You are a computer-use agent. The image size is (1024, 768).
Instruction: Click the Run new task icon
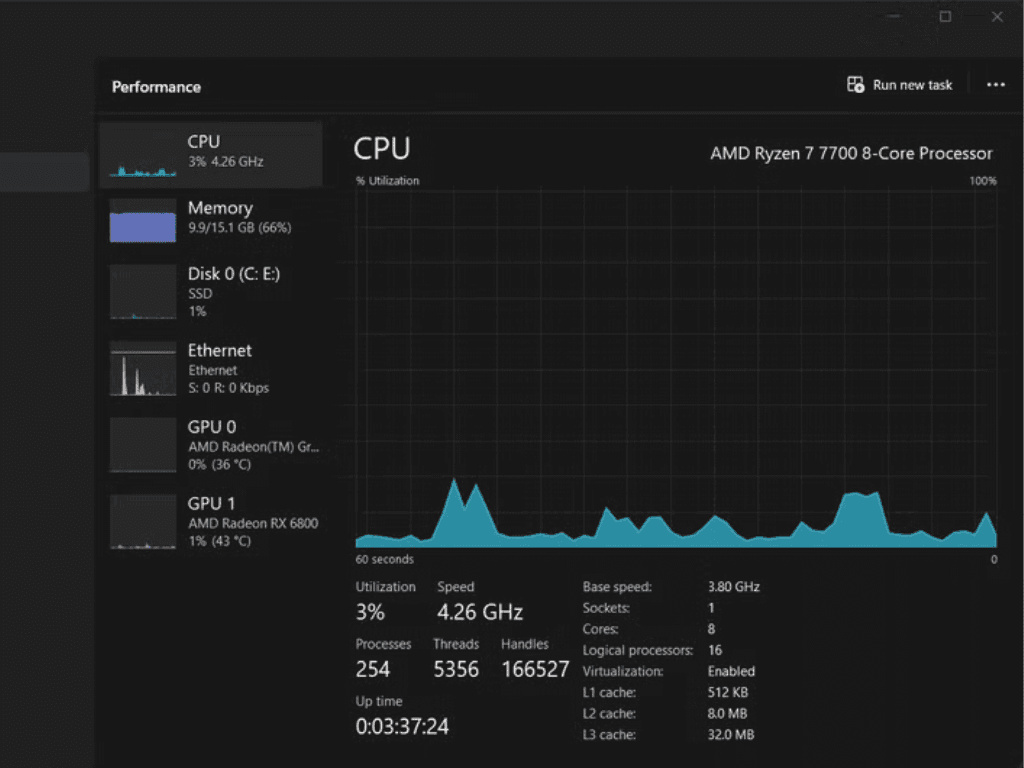(x=855, y=85)
